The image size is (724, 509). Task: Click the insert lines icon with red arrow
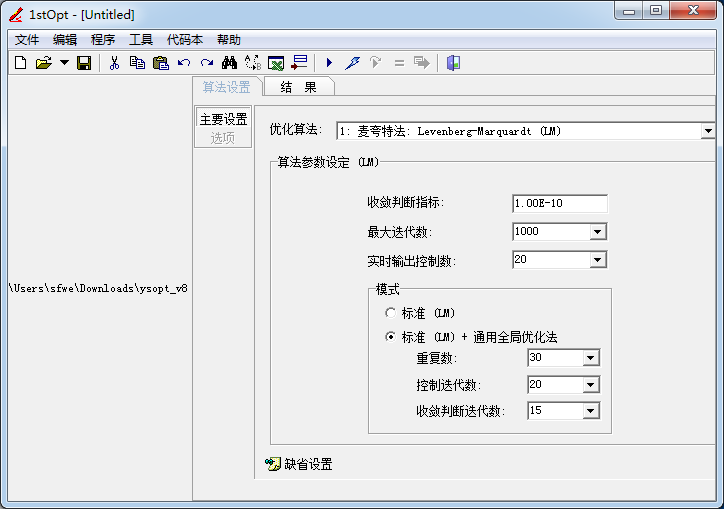pyautogui.click(x=299, y=62)
